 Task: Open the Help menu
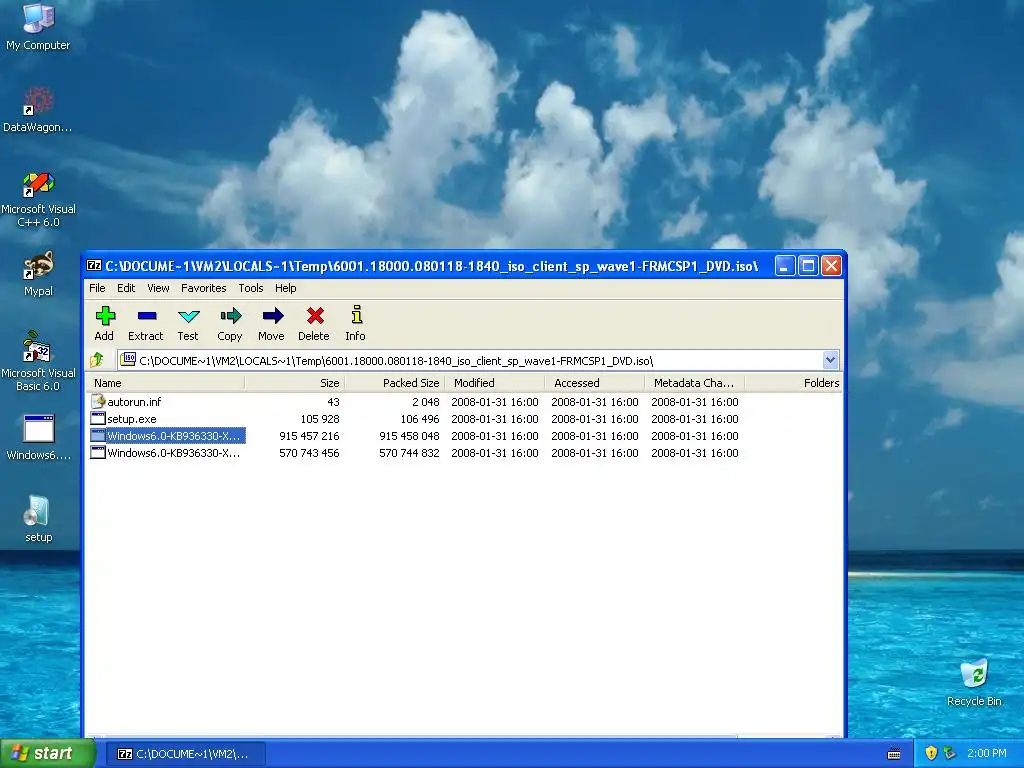coord(285,288)
